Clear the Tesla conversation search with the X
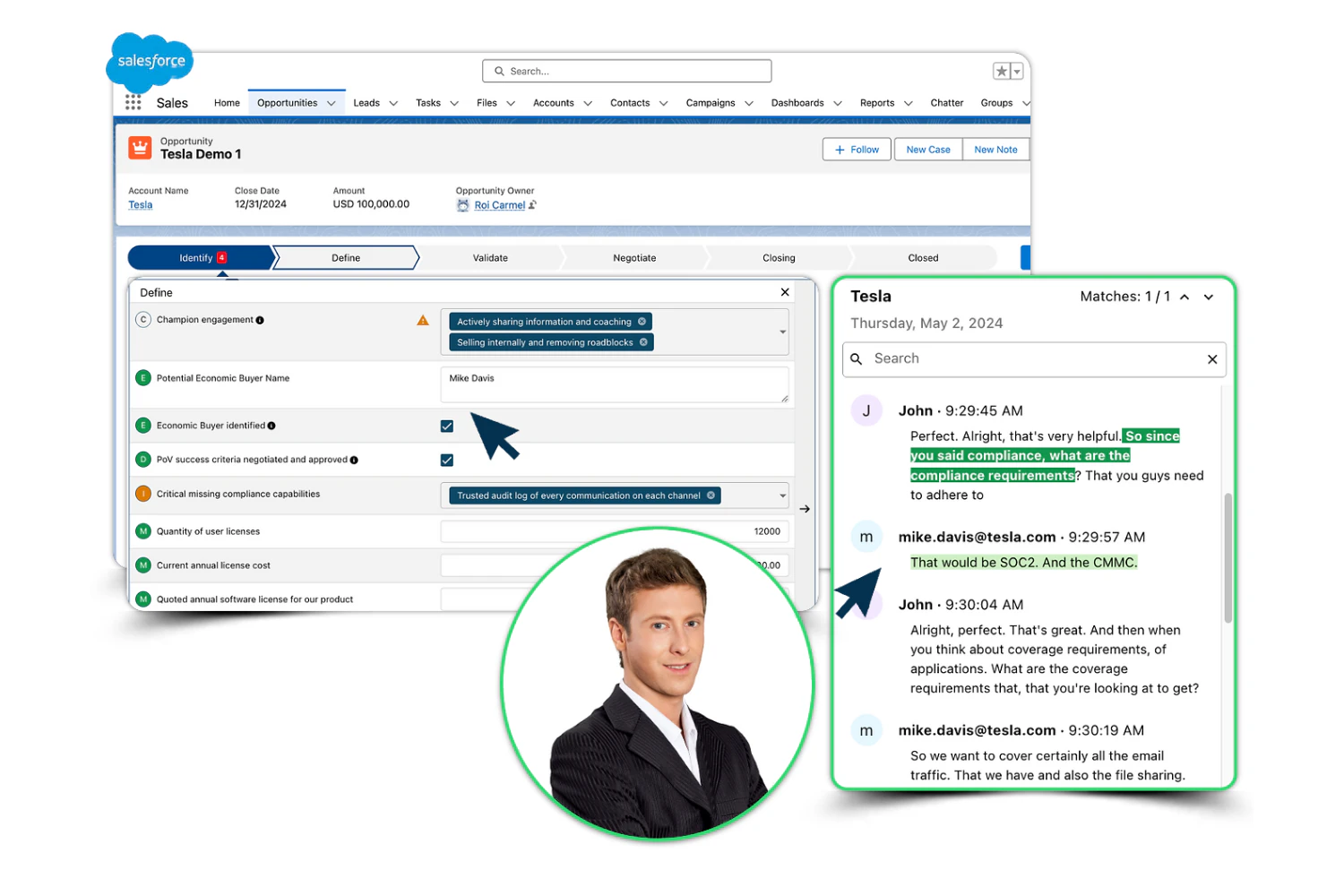Screen dimensions: 1344x896 click(x=1212, y=359)
